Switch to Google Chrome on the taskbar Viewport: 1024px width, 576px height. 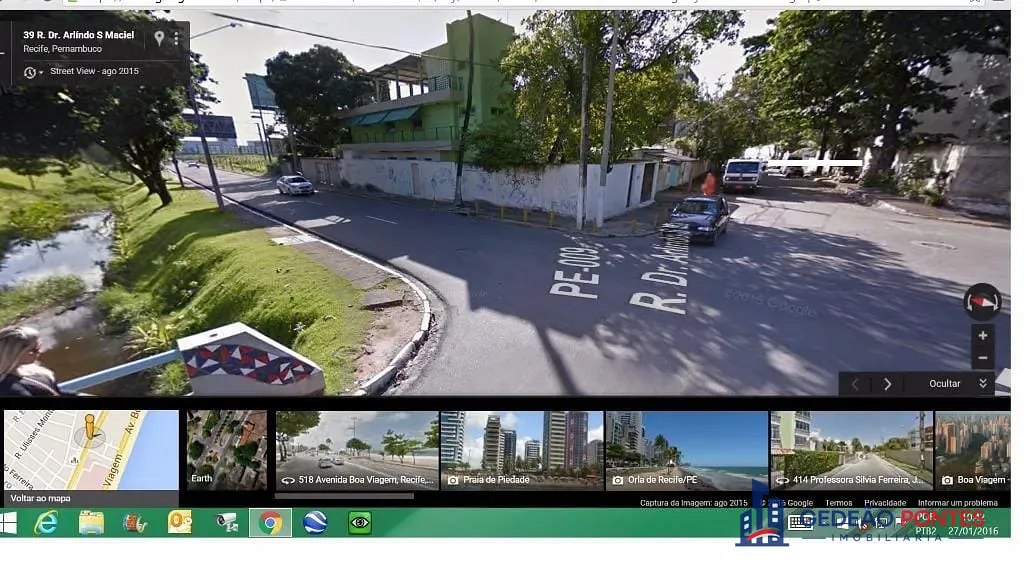point(270,522)
